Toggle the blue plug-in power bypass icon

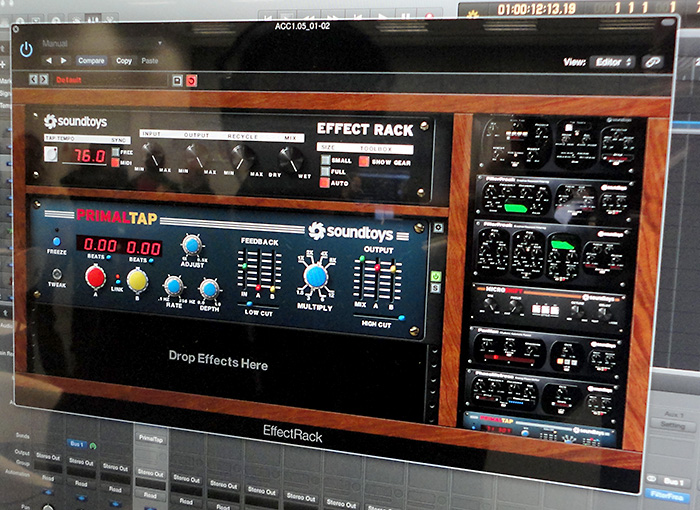click(26, 49)
